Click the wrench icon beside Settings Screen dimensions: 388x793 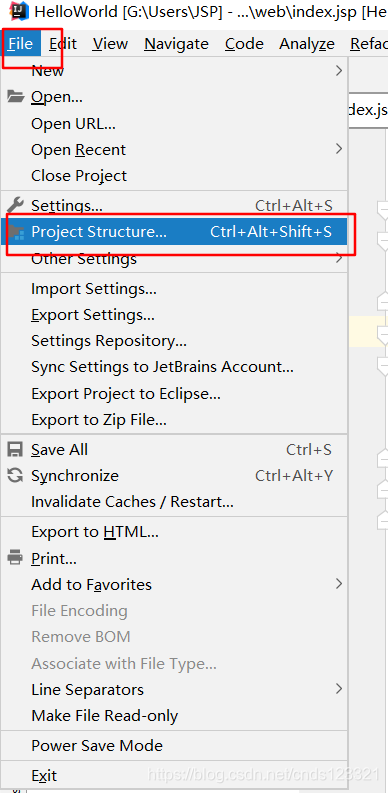[x=16, y=205]
